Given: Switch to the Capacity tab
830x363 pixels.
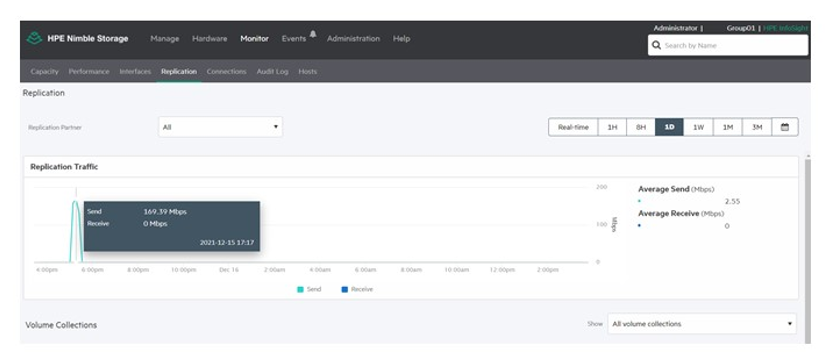Looking at the screenshot, I should (44, 71).
